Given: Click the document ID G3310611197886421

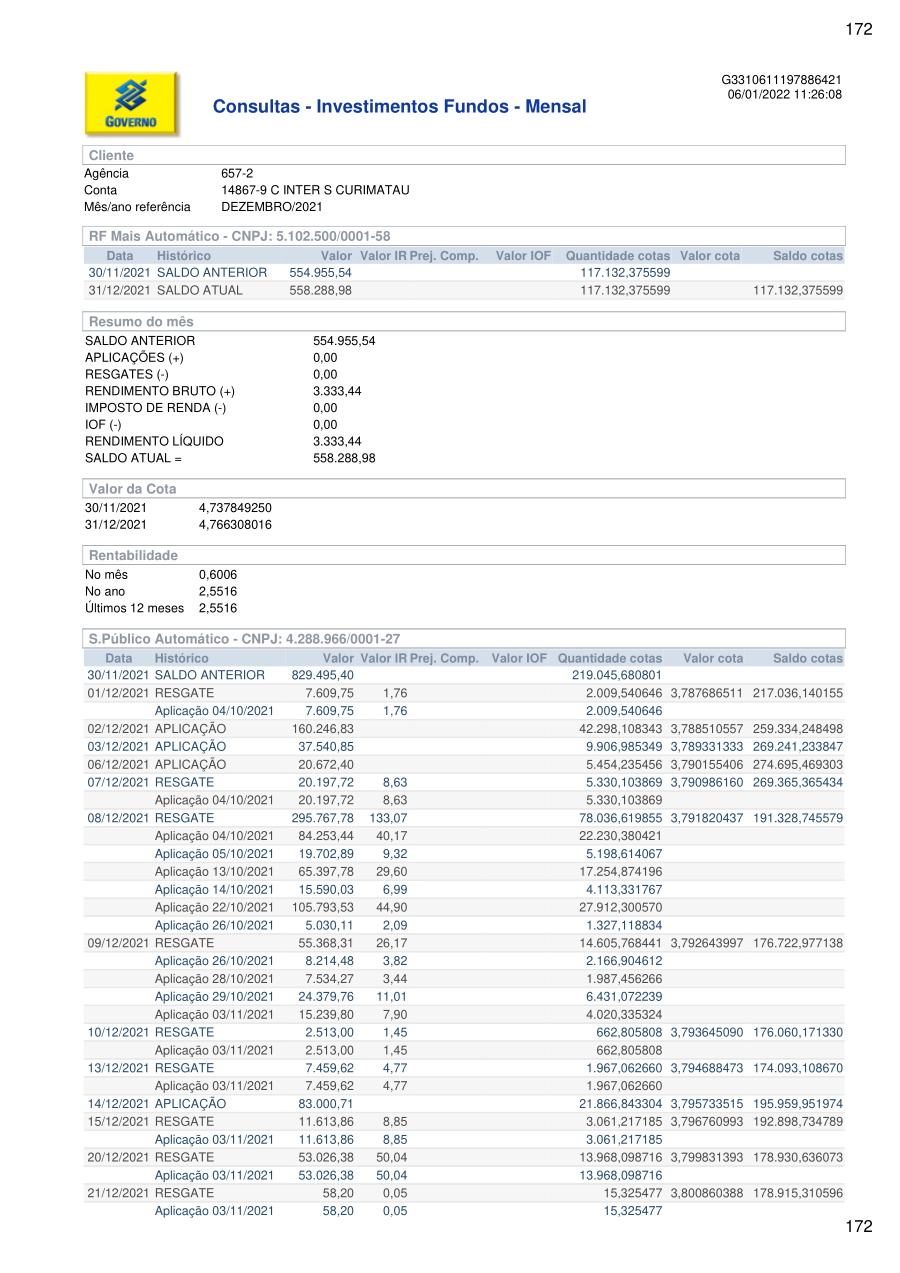Looking at the screenshot, I should [x=781, y=80].
